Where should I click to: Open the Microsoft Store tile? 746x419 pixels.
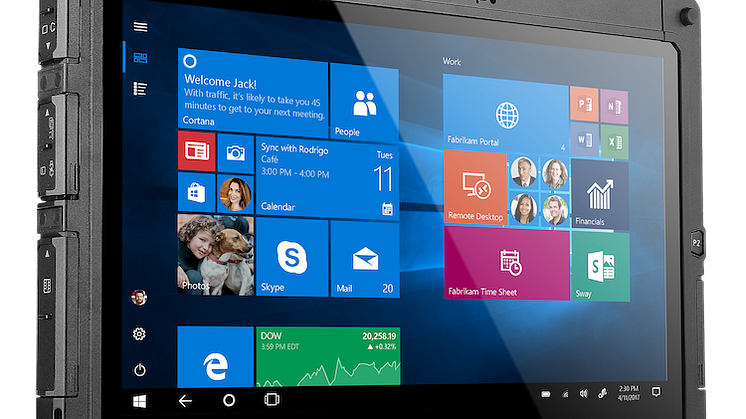pos(196,190)
